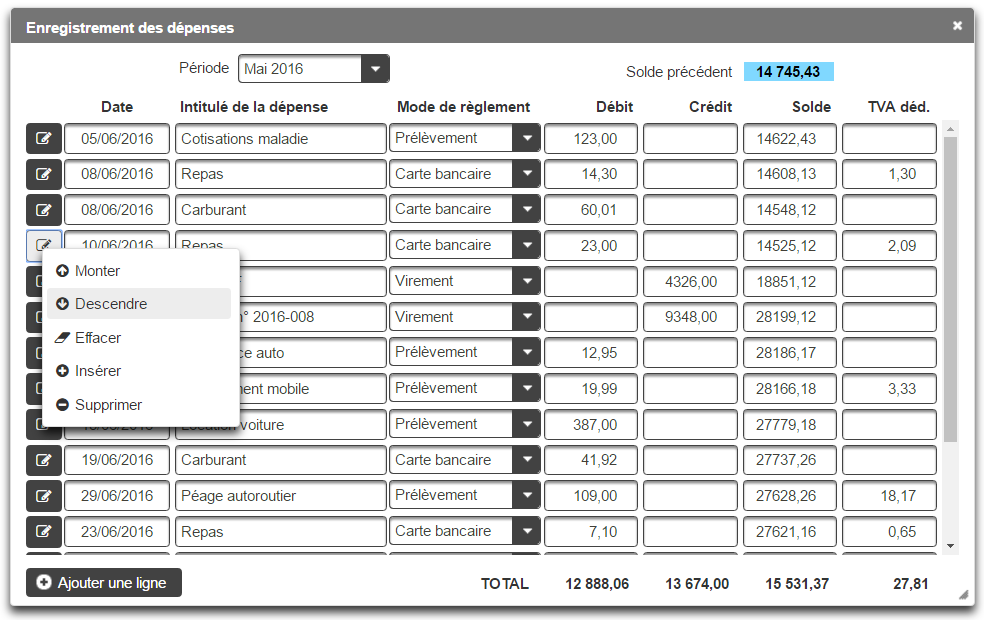Click the empty crédit field of Cotisations maladie
Screen dimensions: 984x620
[690, 139]
